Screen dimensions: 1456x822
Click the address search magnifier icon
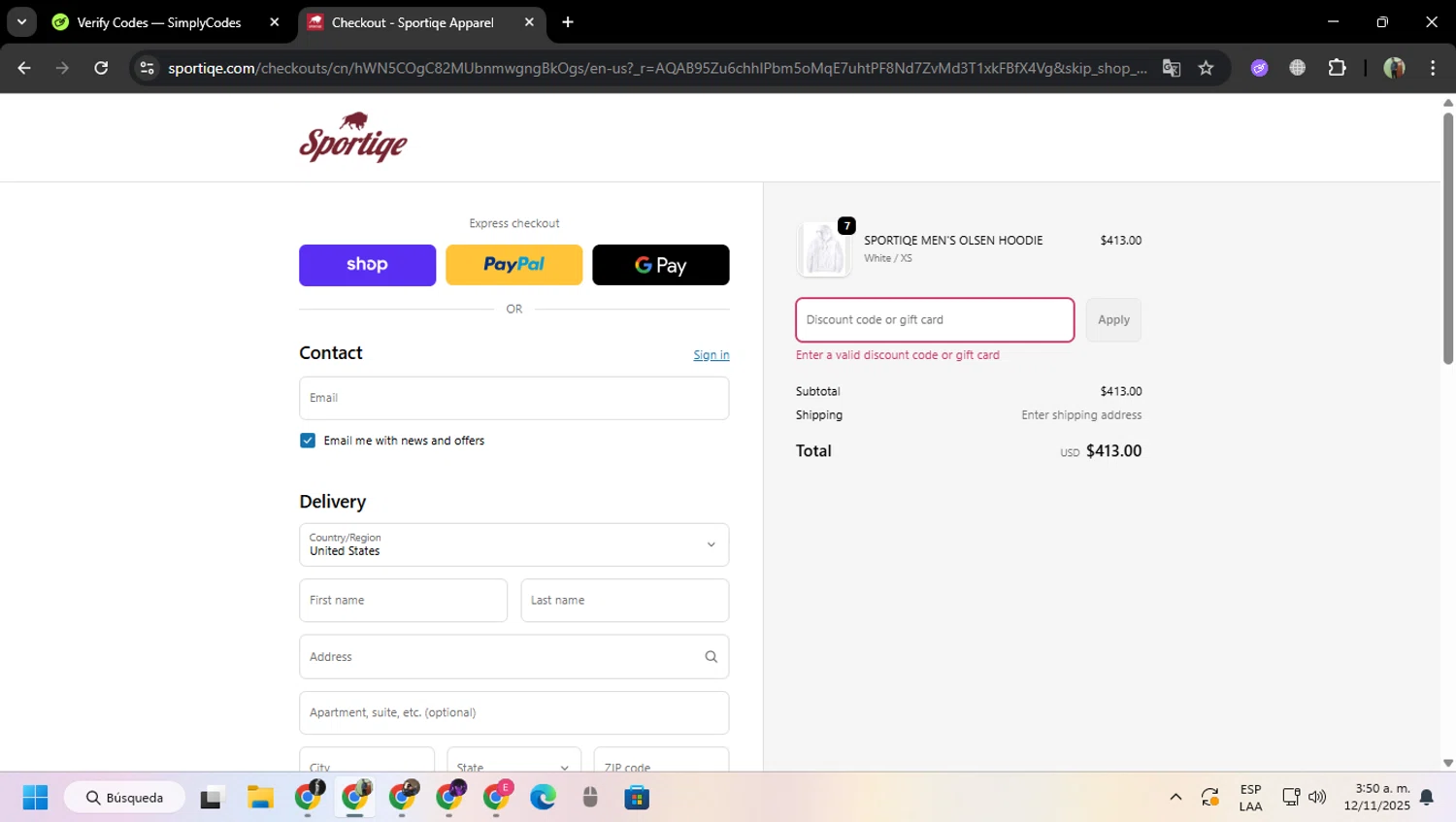[711, 657]
